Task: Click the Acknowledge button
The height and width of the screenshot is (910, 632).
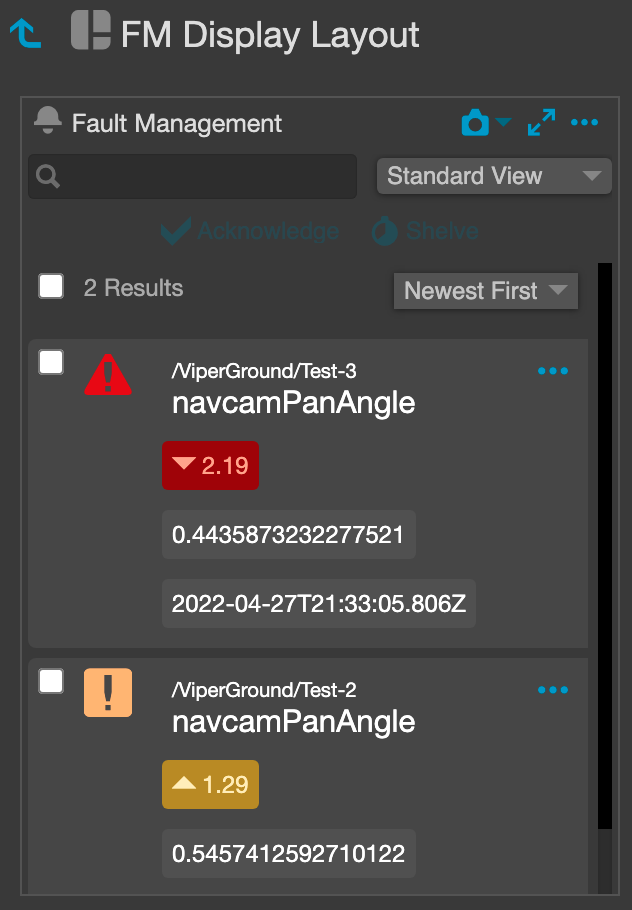Action: coord(250,231)
